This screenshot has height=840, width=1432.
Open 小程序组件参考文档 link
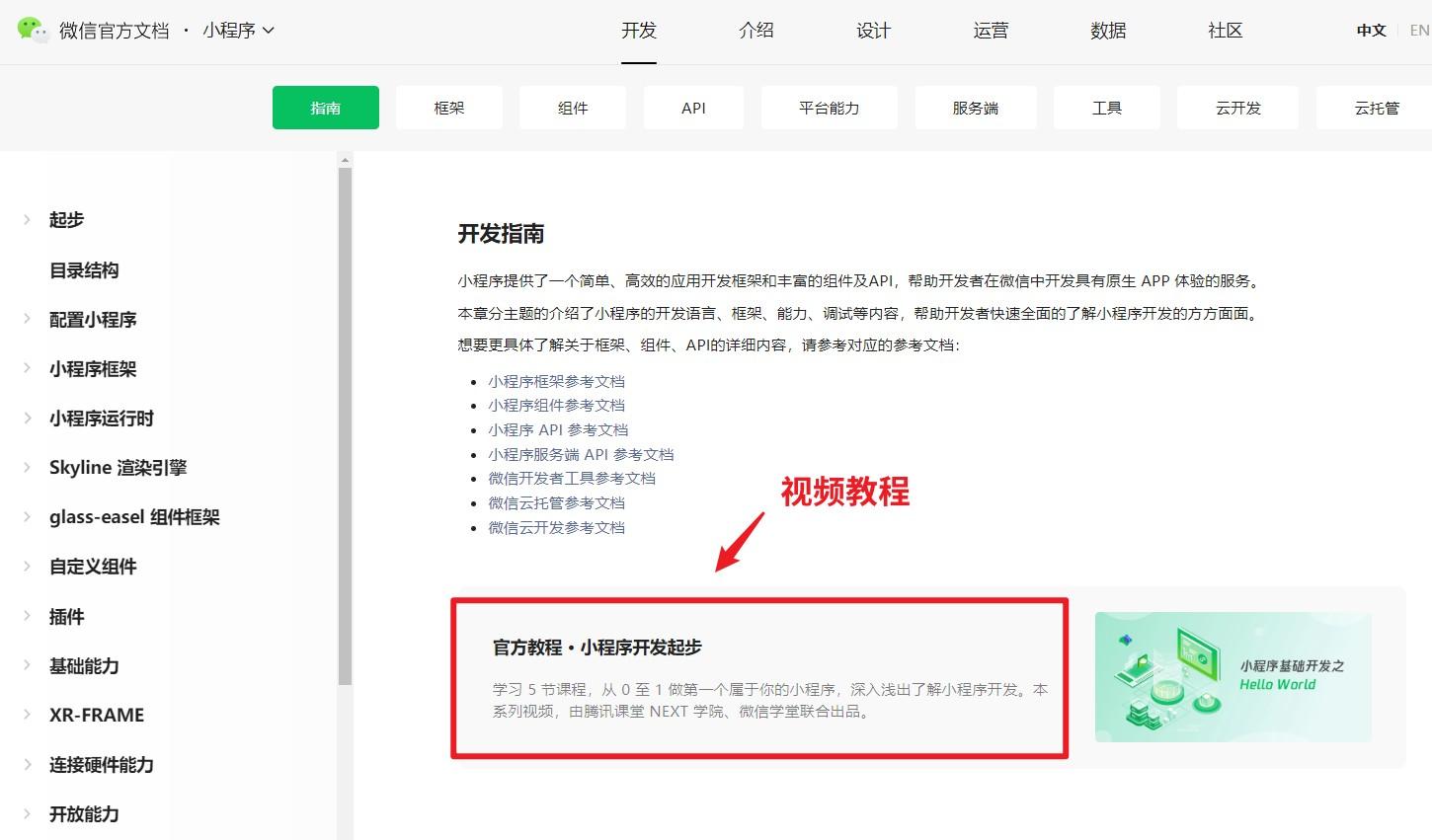pyautogui.click(x=556, y=406)
